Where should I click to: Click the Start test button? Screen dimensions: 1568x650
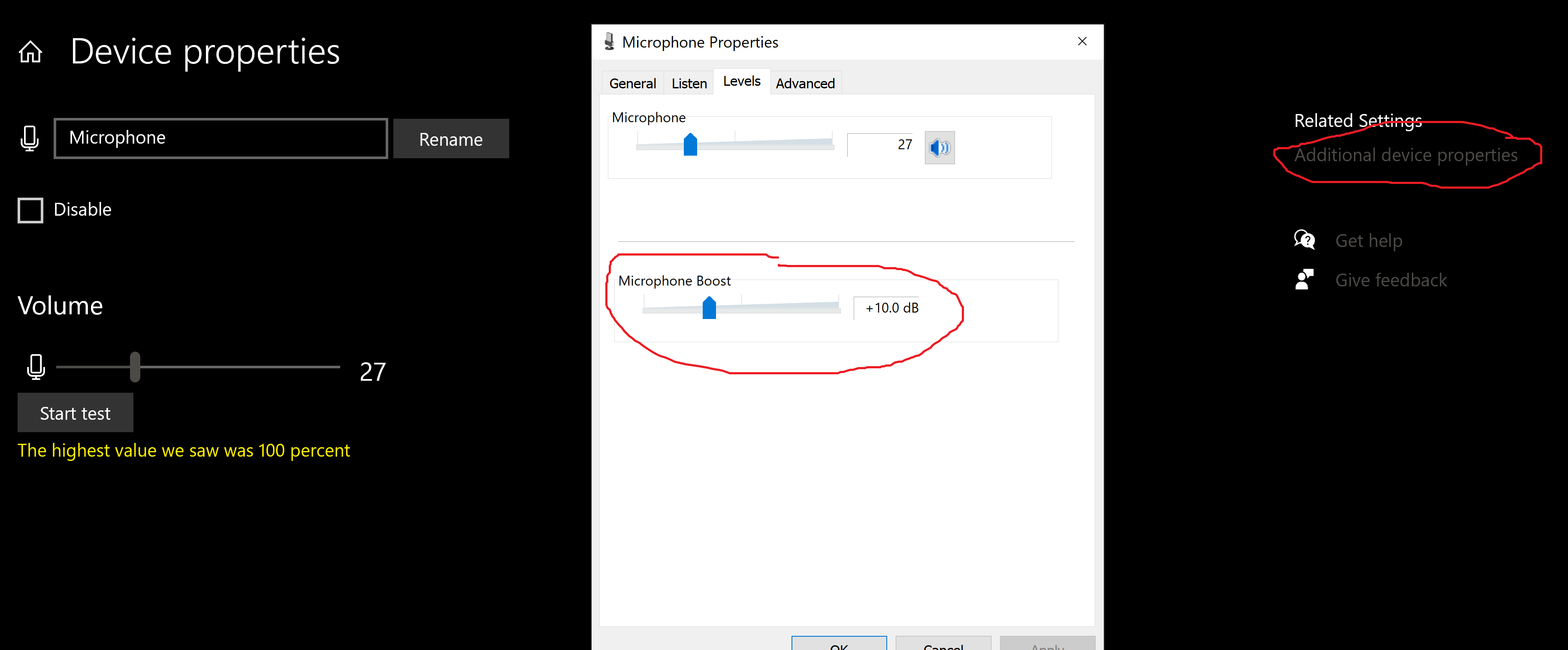click(x=75, y=412)
